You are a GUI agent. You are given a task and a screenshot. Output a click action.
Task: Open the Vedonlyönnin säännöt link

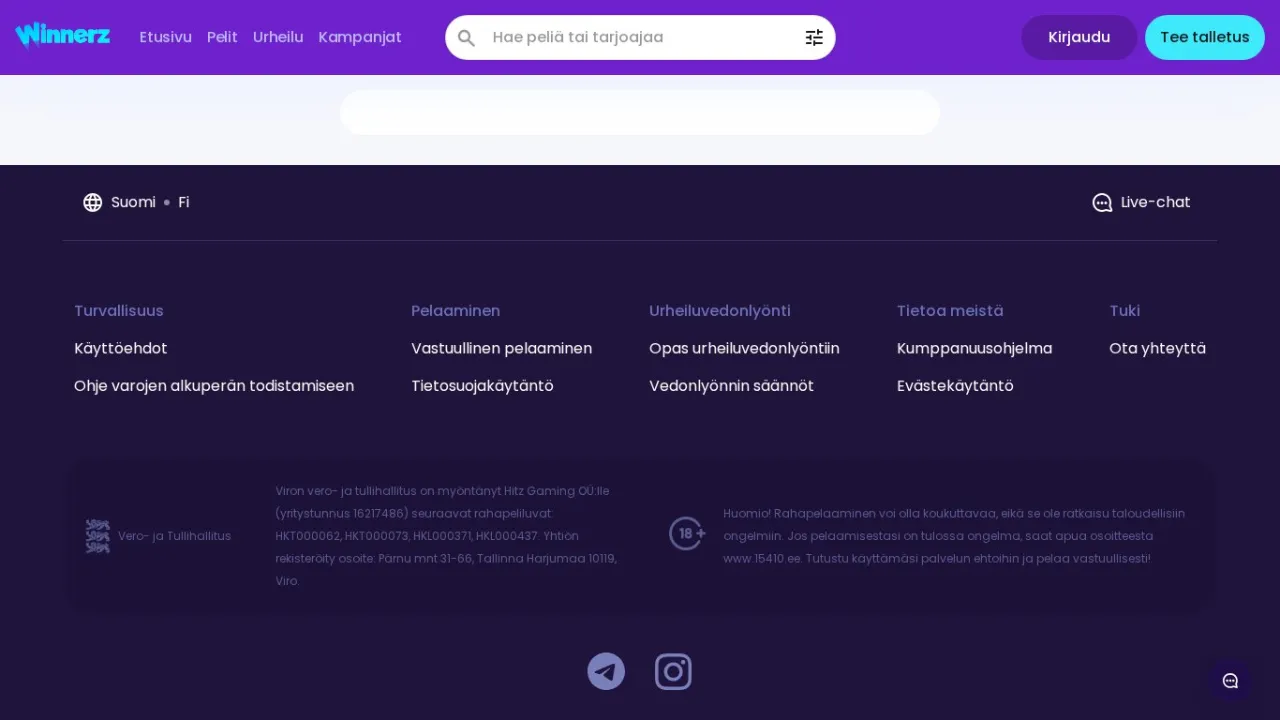click(731, 385)
